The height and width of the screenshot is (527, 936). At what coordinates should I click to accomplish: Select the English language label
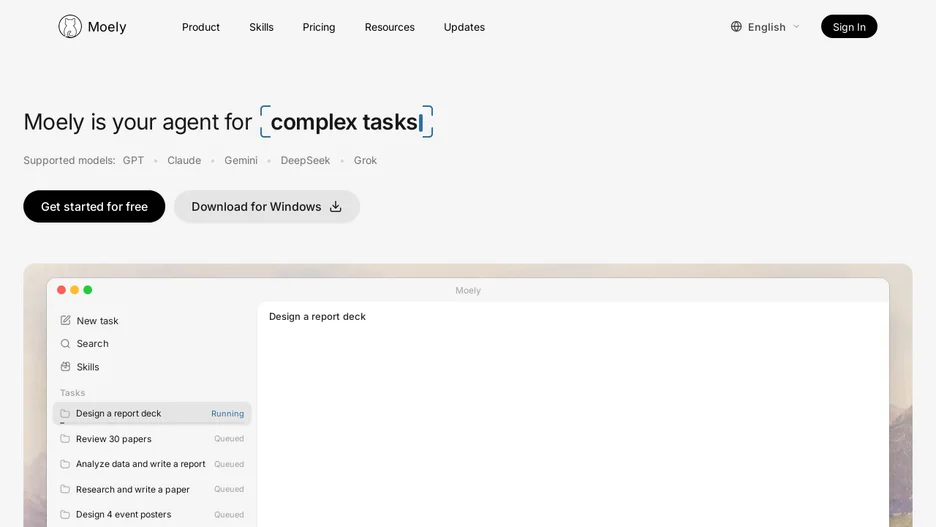coord(766,27)
